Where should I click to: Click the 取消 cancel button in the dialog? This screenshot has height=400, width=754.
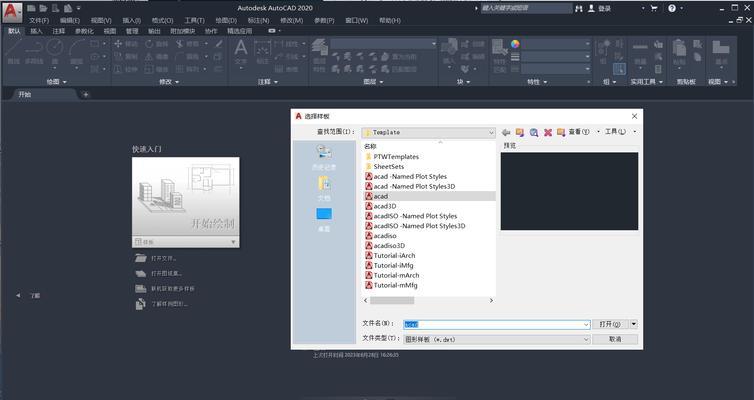pyautogui.click(x=615, y=339)
